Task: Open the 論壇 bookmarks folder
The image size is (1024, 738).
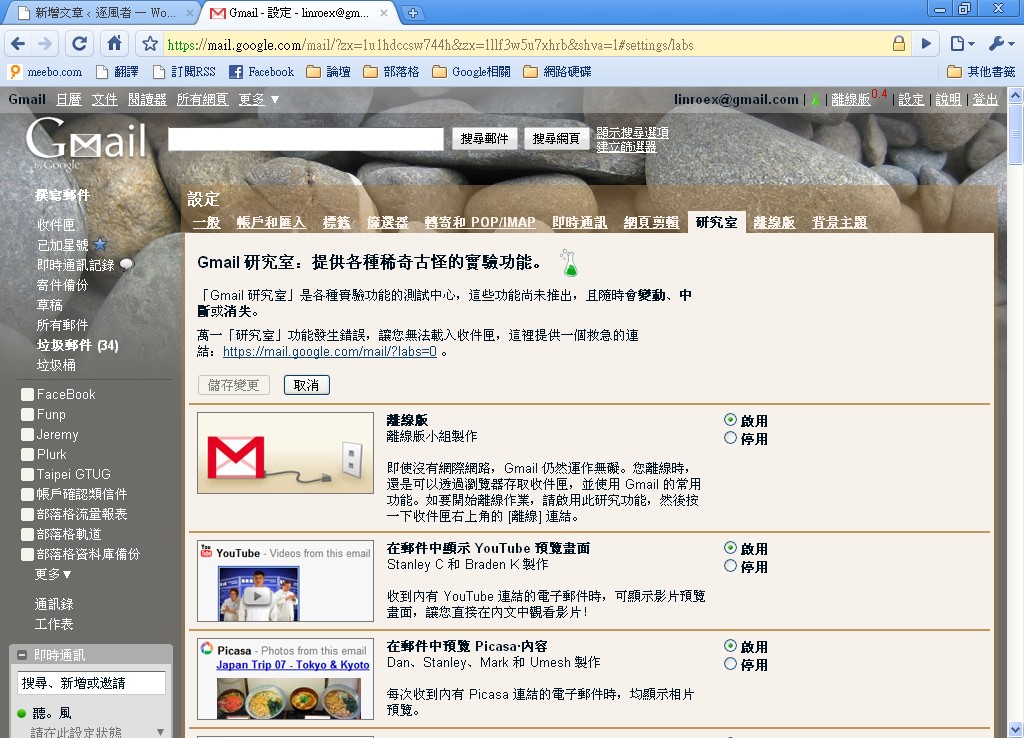Action: [328, 72]
